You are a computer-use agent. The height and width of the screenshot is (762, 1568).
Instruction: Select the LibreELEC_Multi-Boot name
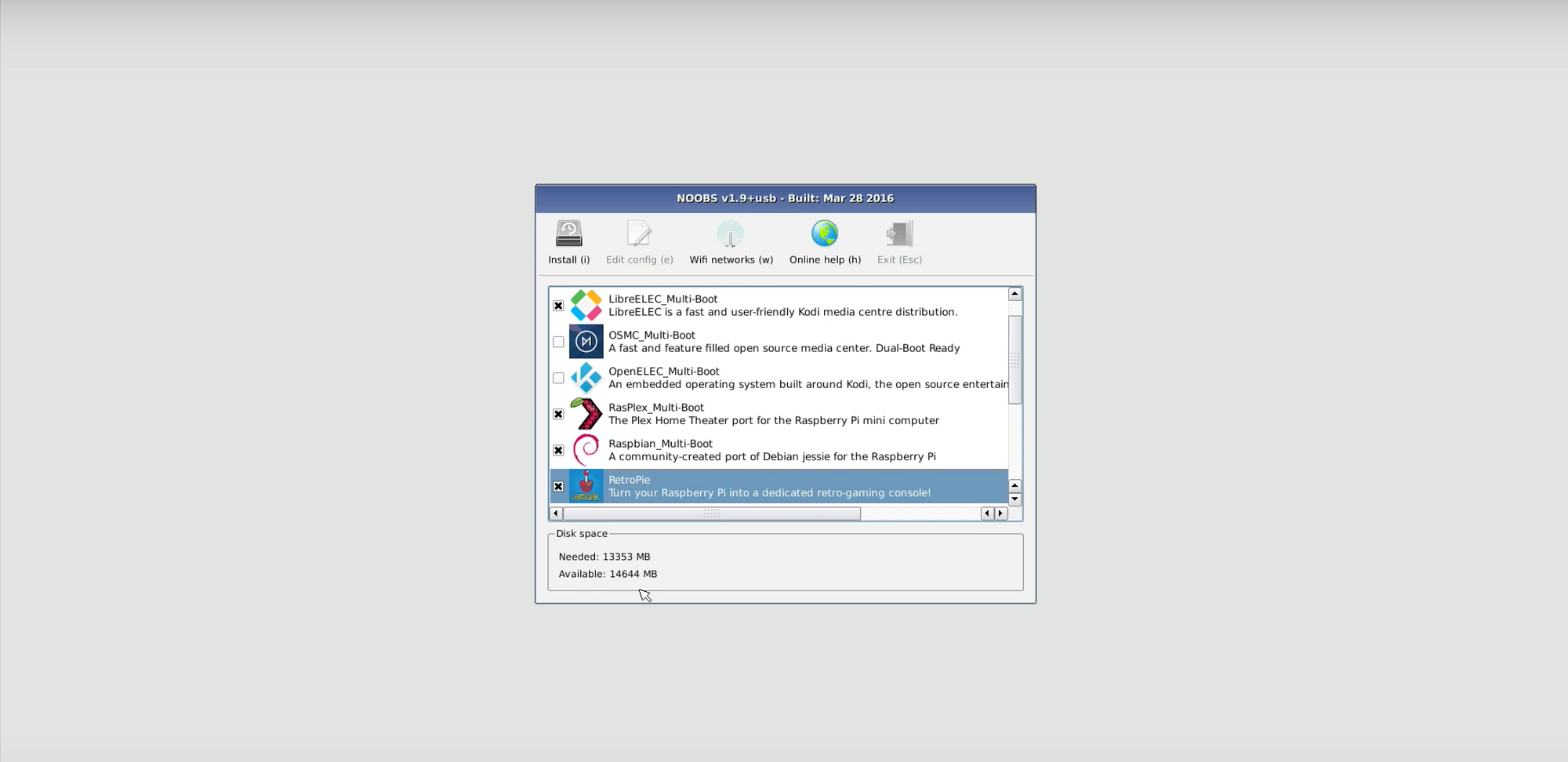point(663,299)
